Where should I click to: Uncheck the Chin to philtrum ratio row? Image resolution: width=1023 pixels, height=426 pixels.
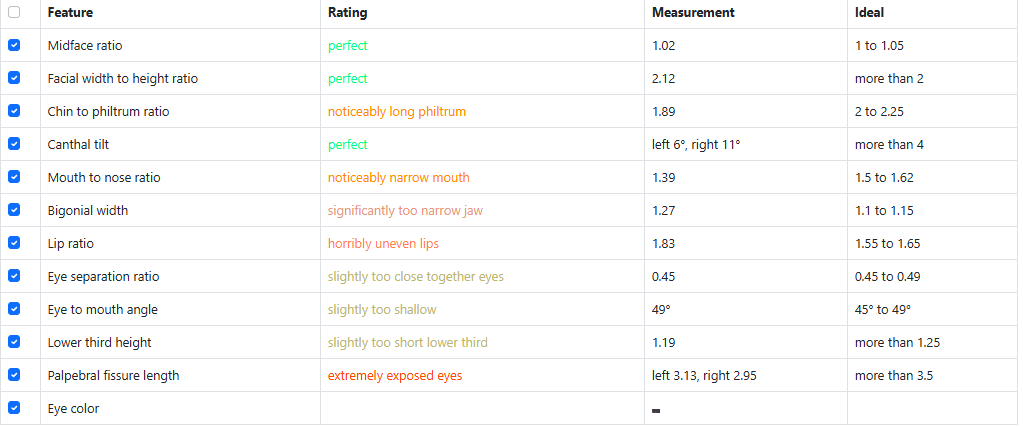tap(14, 112)
